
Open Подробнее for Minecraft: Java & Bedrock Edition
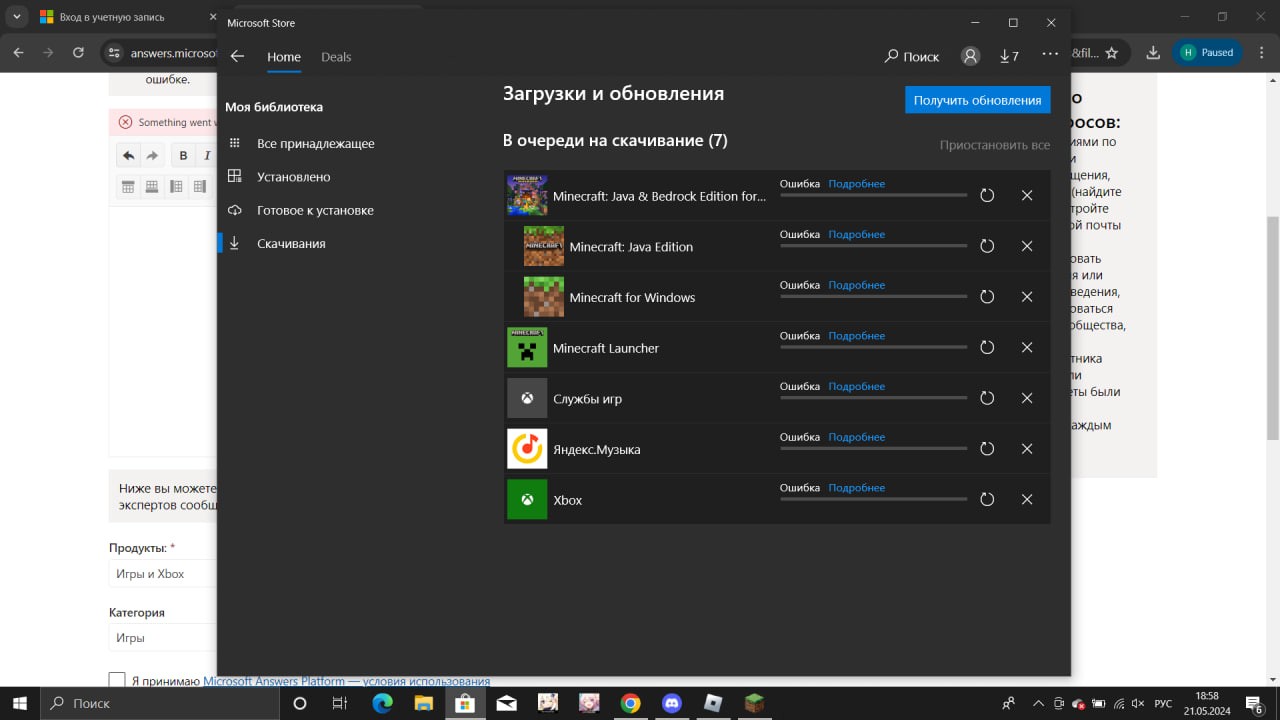[856, 184]
